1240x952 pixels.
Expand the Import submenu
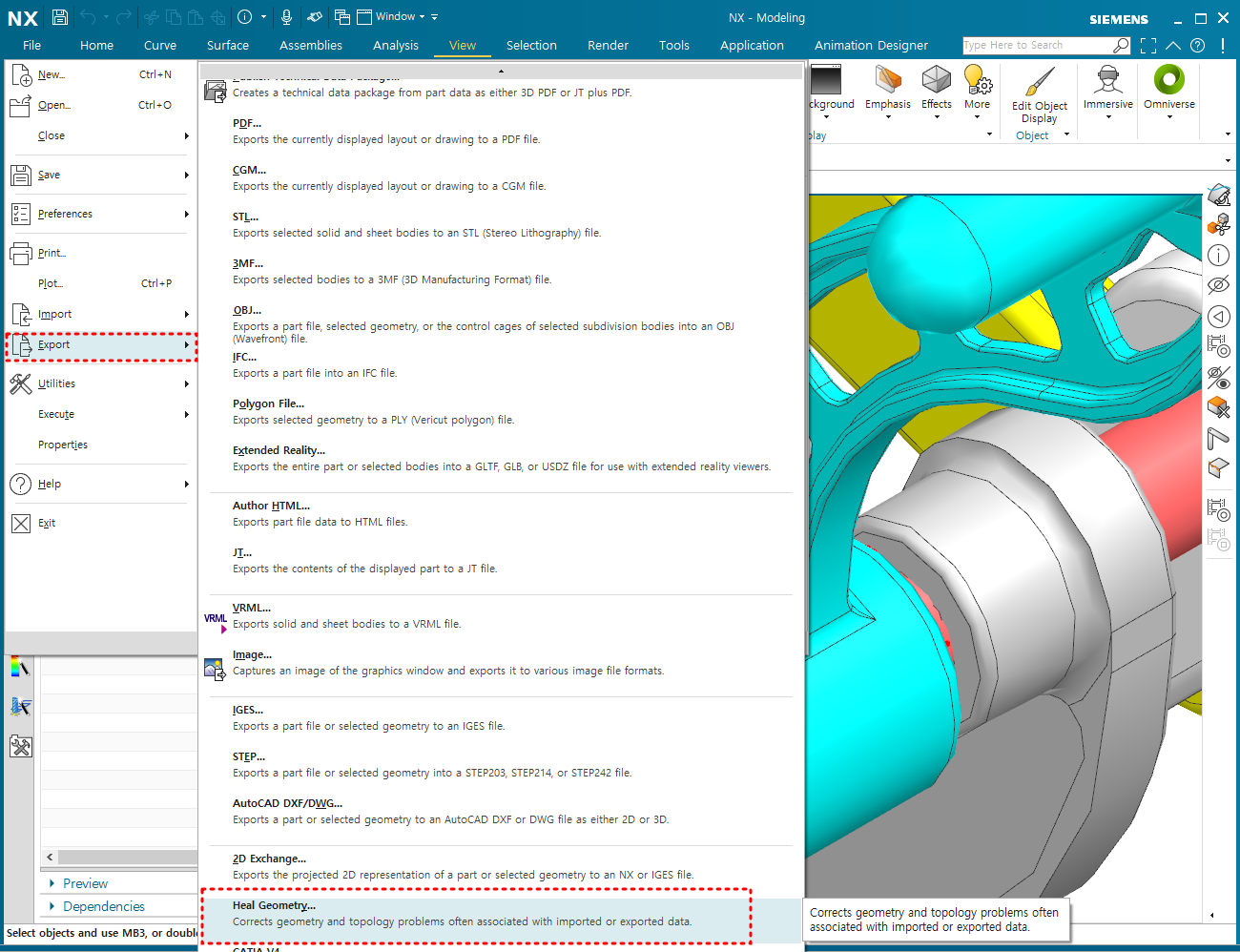[100, 314]
